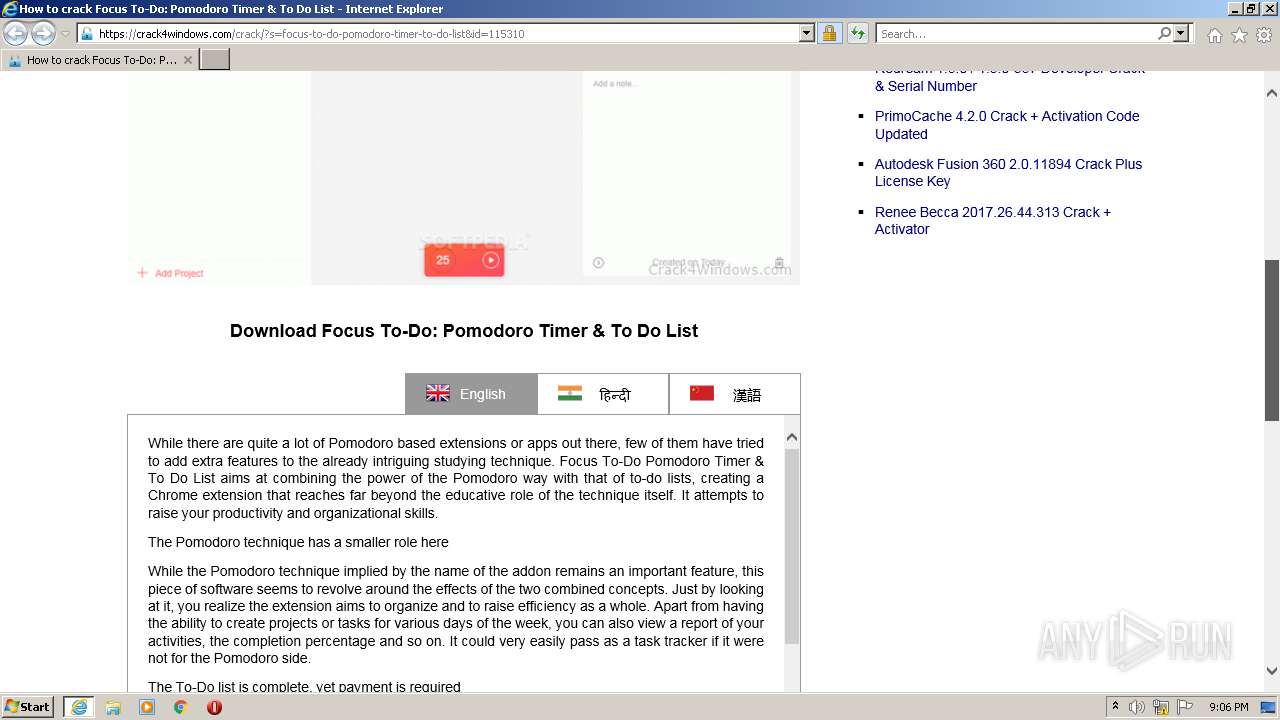This screenshot has height=720, width=1280.
Task: Click the refresh page icon
Action: [857, 33]
